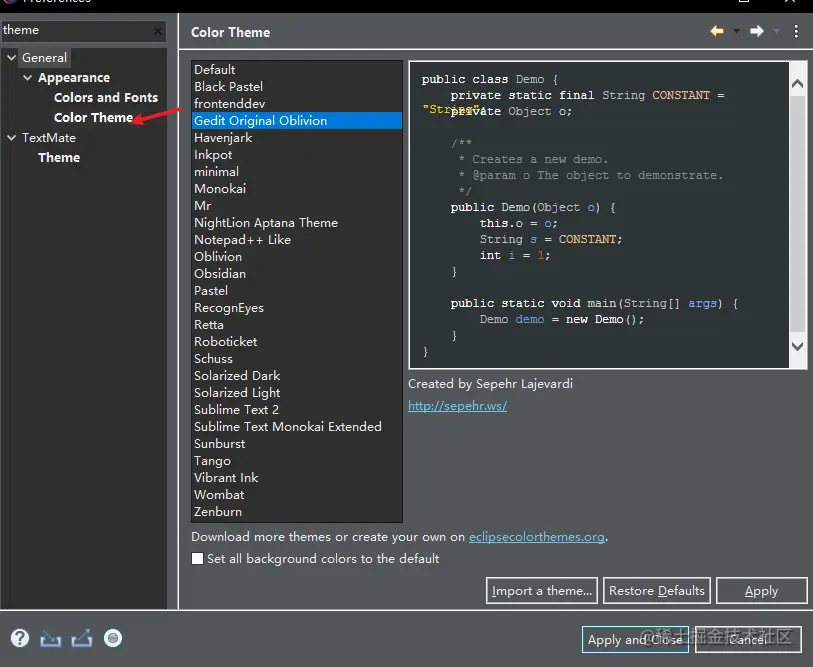Enable Set all background colors to default

(x=198, y=559)
